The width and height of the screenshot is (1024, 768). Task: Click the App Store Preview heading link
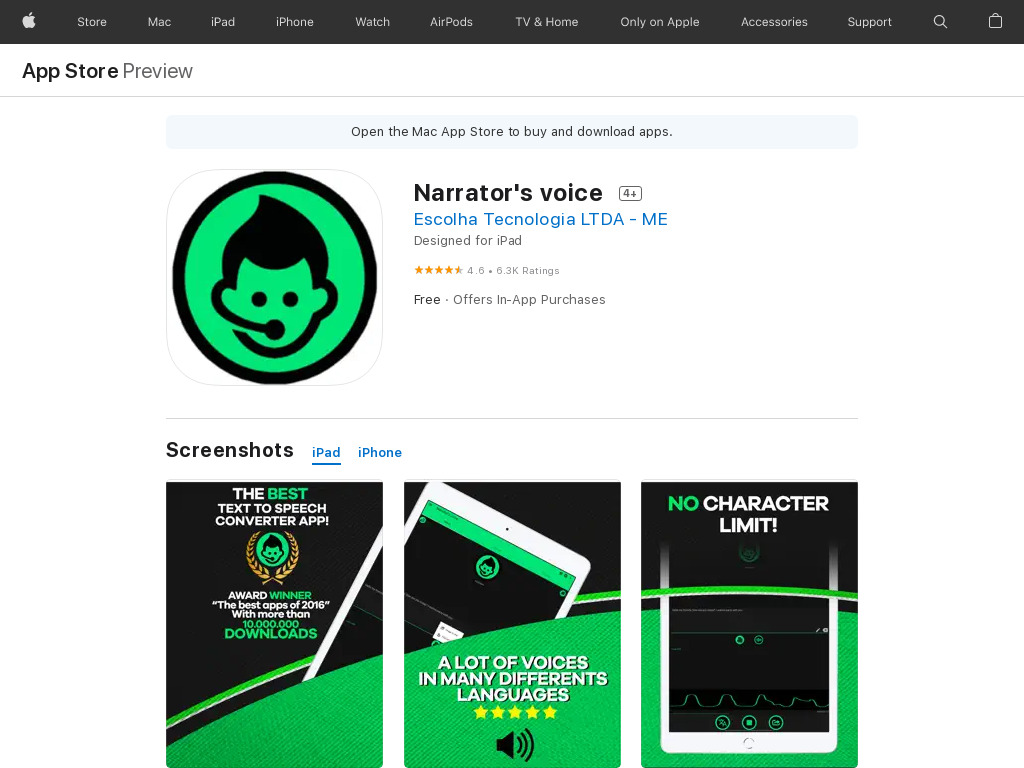[x=108, y=71]
